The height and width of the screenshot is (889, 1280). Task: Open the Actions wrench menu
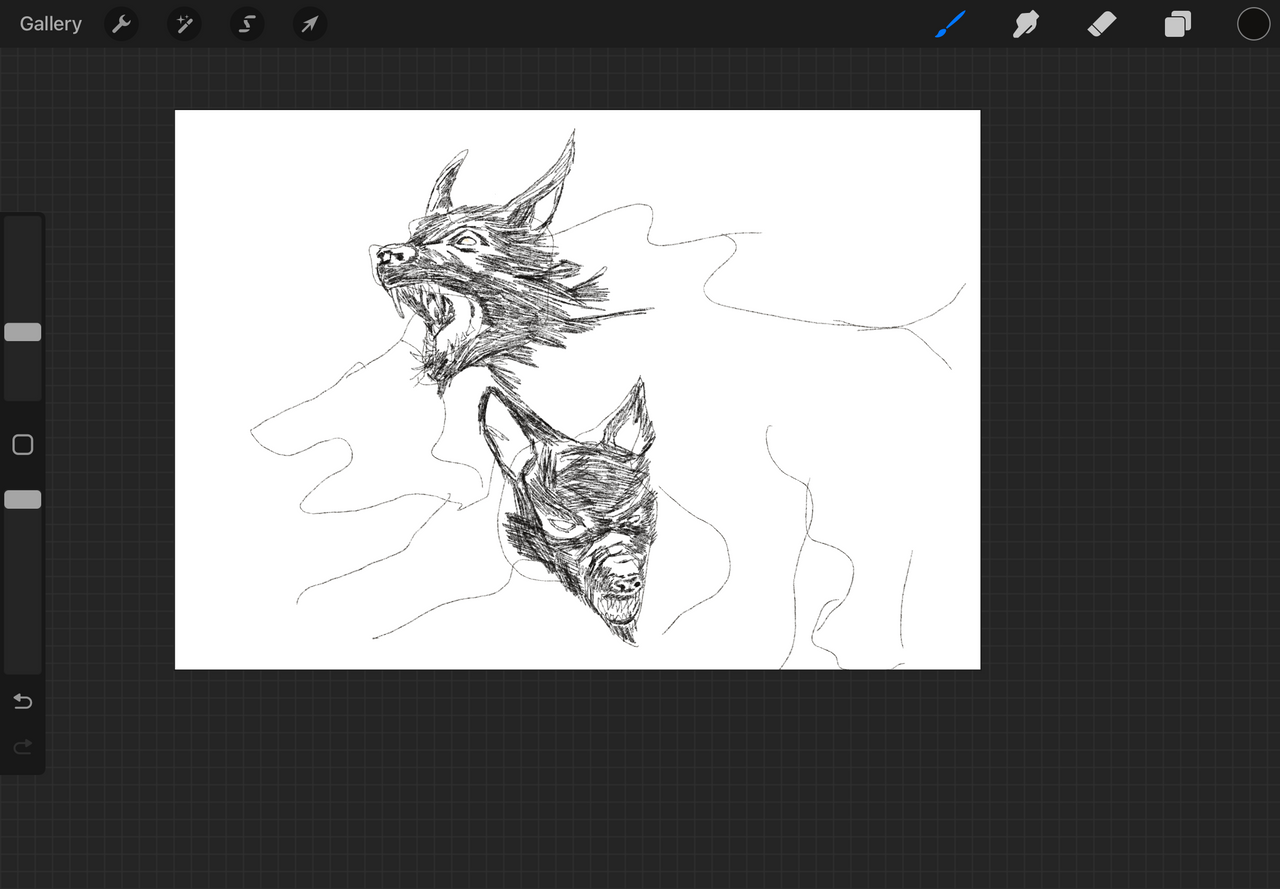pyautogui.click(x=122, y=24)
